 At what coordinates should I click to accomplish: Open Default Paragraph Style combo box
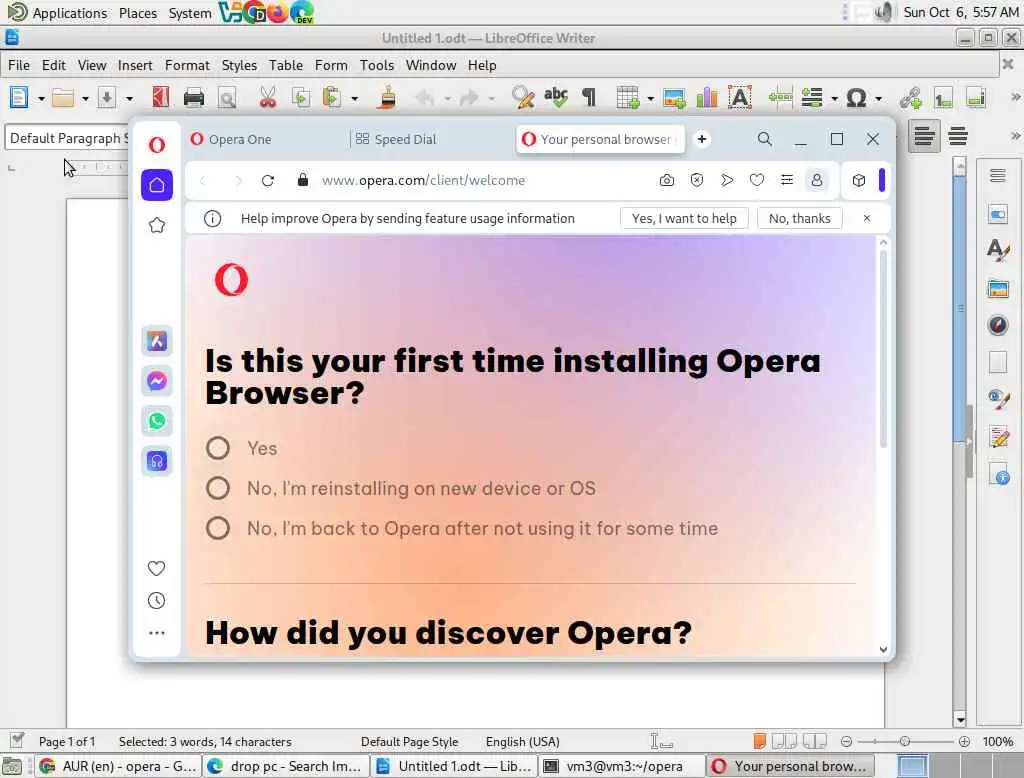point(68,138)
